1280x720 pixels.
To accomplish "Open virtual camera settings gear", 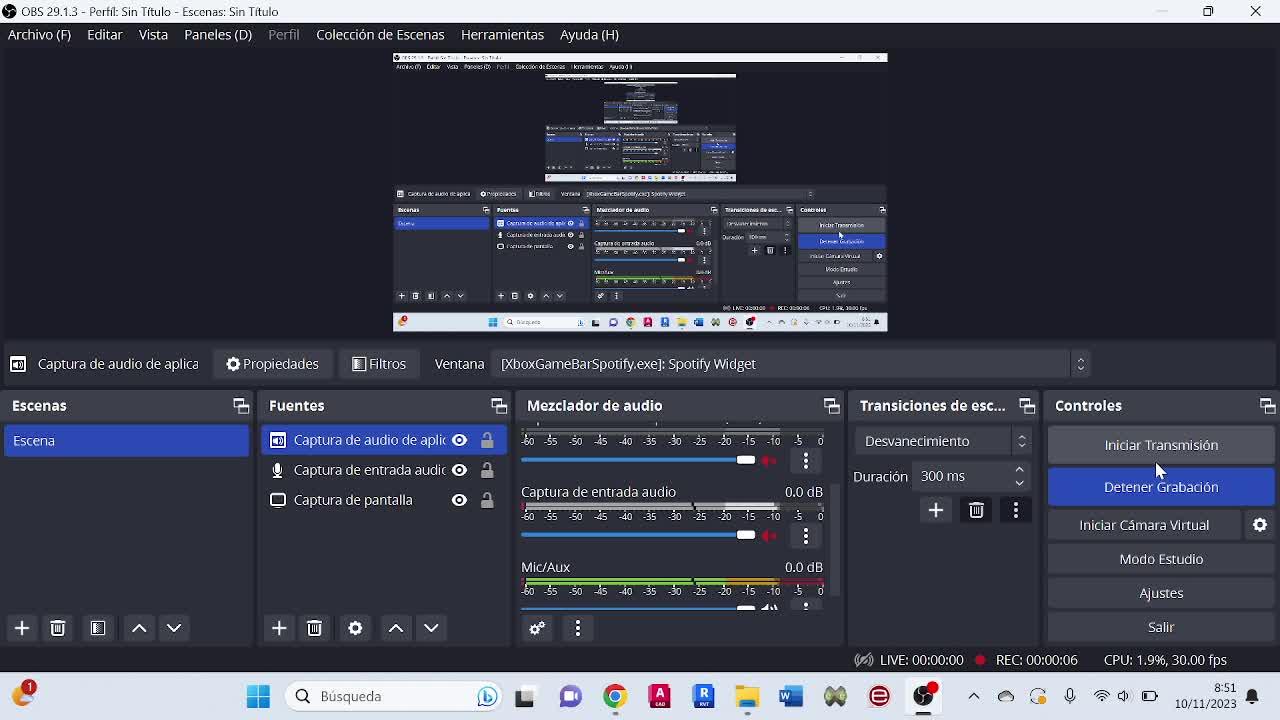I will (x=1260, y=525).
